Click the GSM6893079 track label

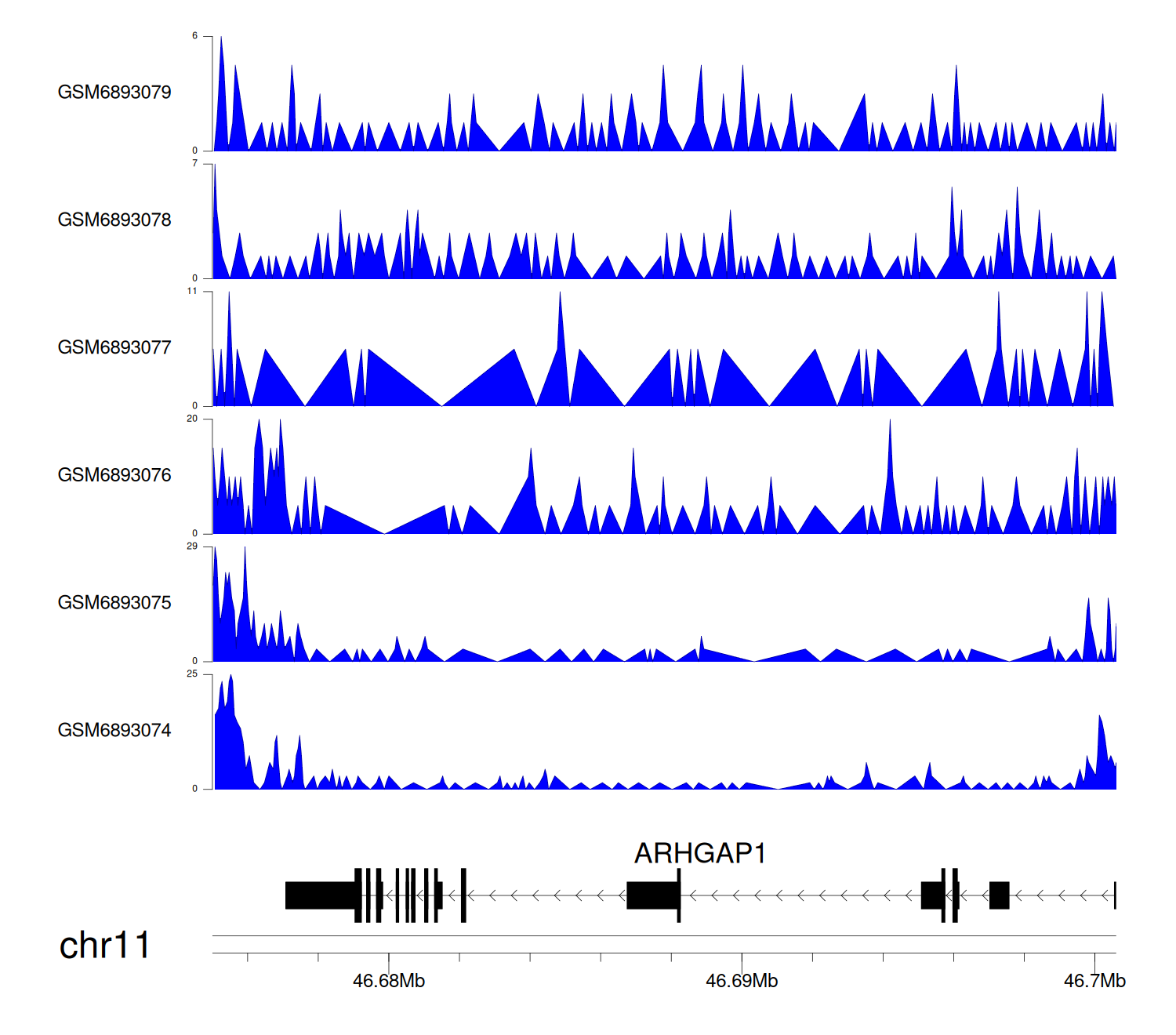pos(114,93)
